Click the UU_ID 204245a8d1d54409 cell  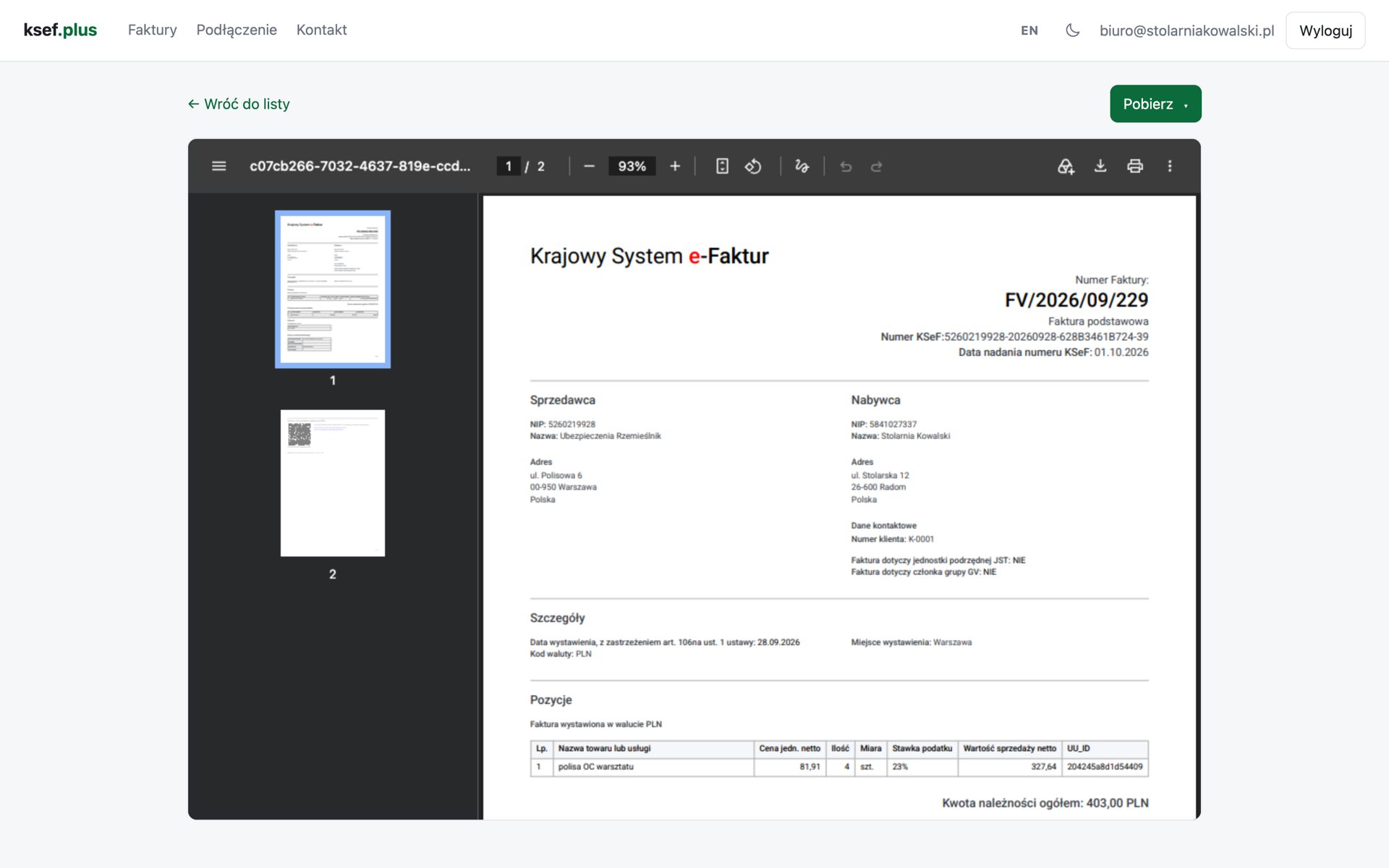[x=1105, y=767]
